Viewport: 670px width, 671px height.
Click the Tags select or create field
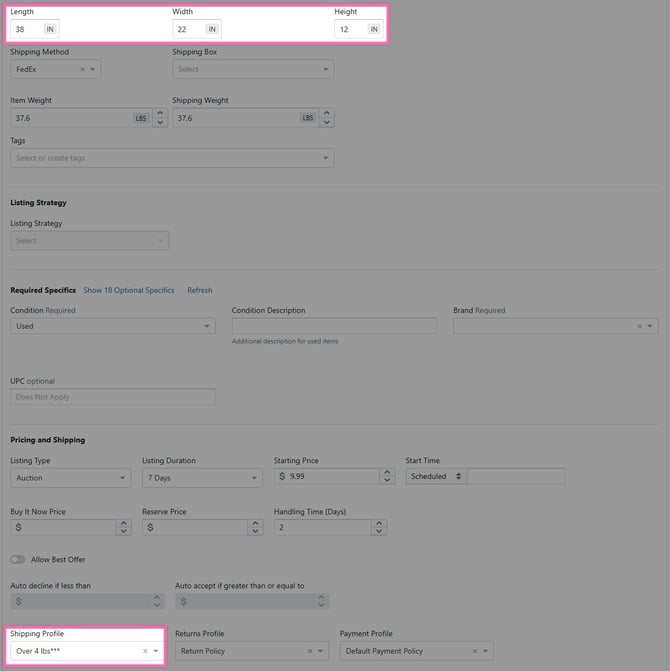click(x=172, y=158)
